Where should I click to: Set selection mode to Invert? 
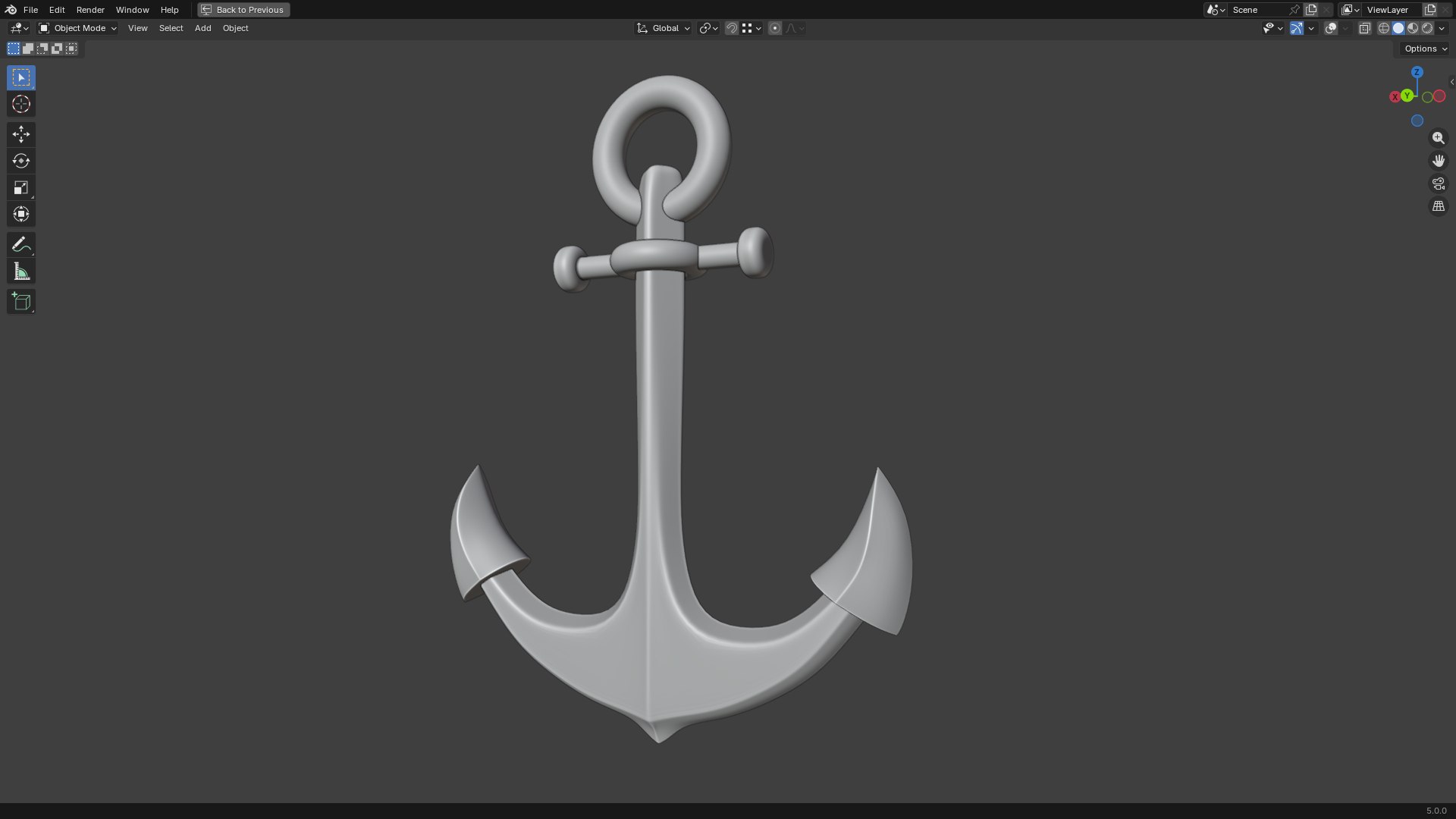tap(57, 49)
